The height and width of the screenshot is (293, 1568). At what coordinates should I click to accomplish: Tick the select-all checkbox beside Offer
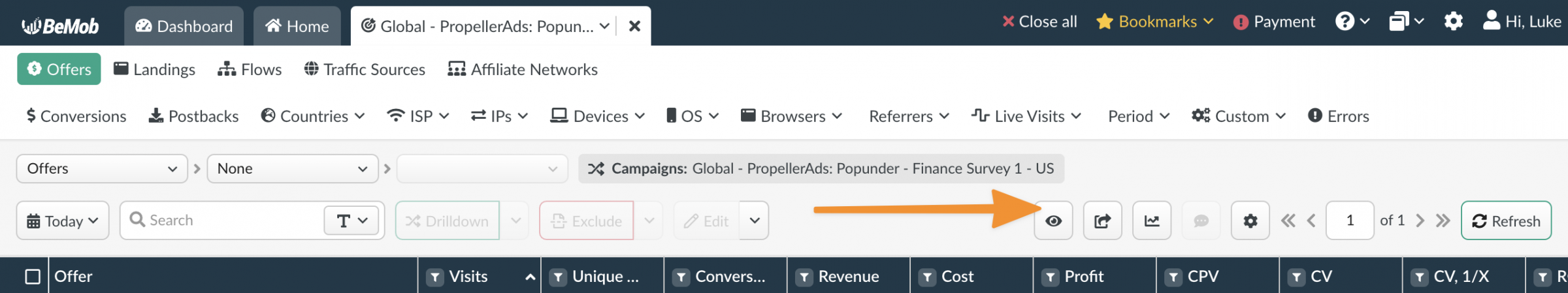click(33, 277)
